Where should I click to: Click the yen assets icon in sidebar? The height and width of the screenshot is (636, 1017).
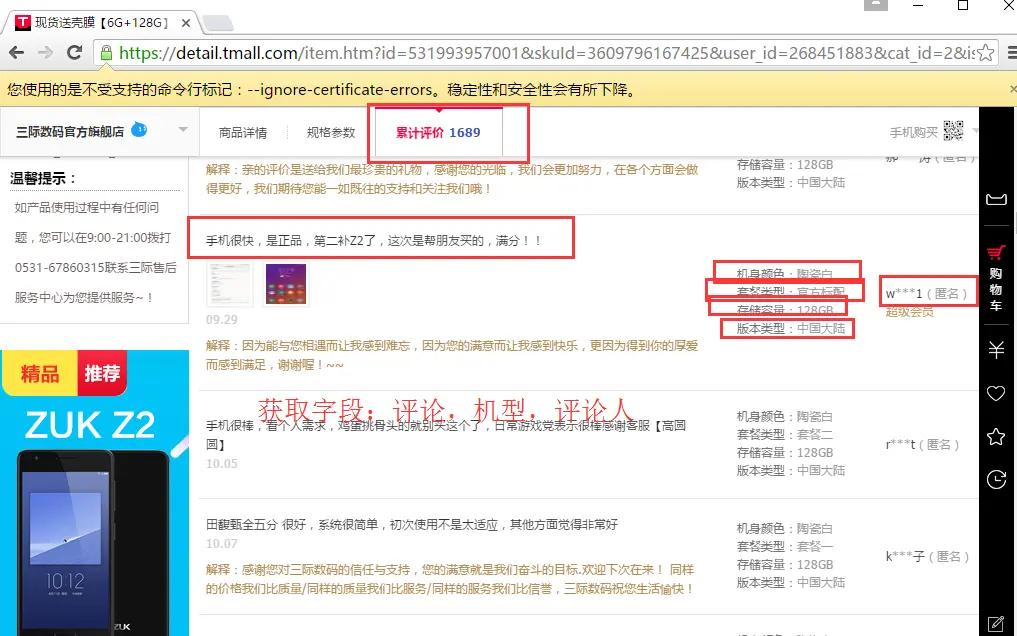996,350
